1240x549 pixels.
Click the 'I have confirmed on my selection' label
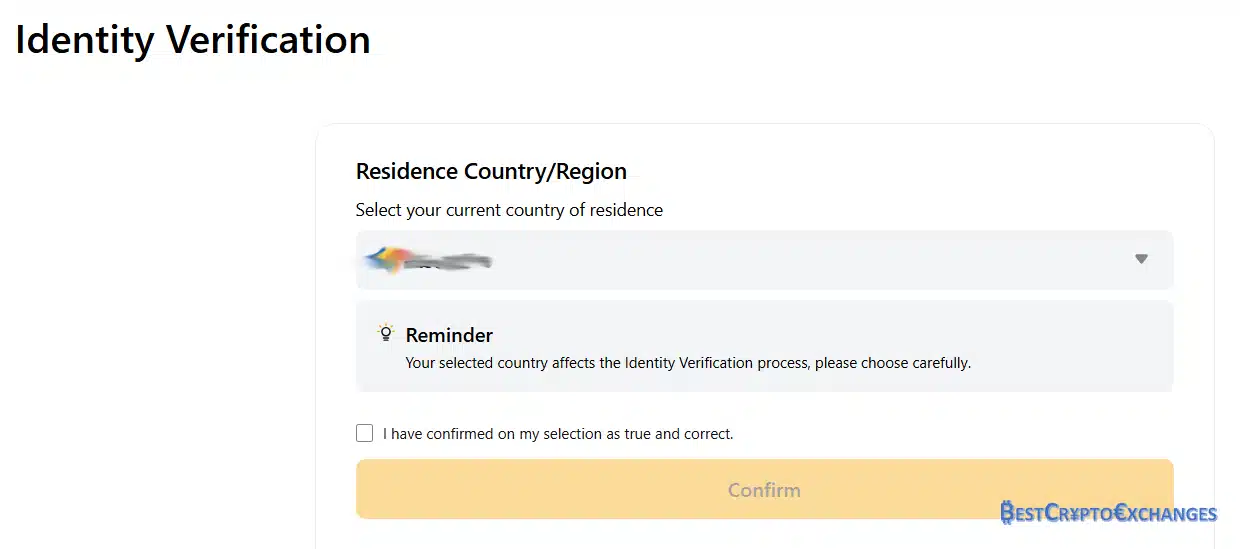pyautogui.click(x=558, y=434)
